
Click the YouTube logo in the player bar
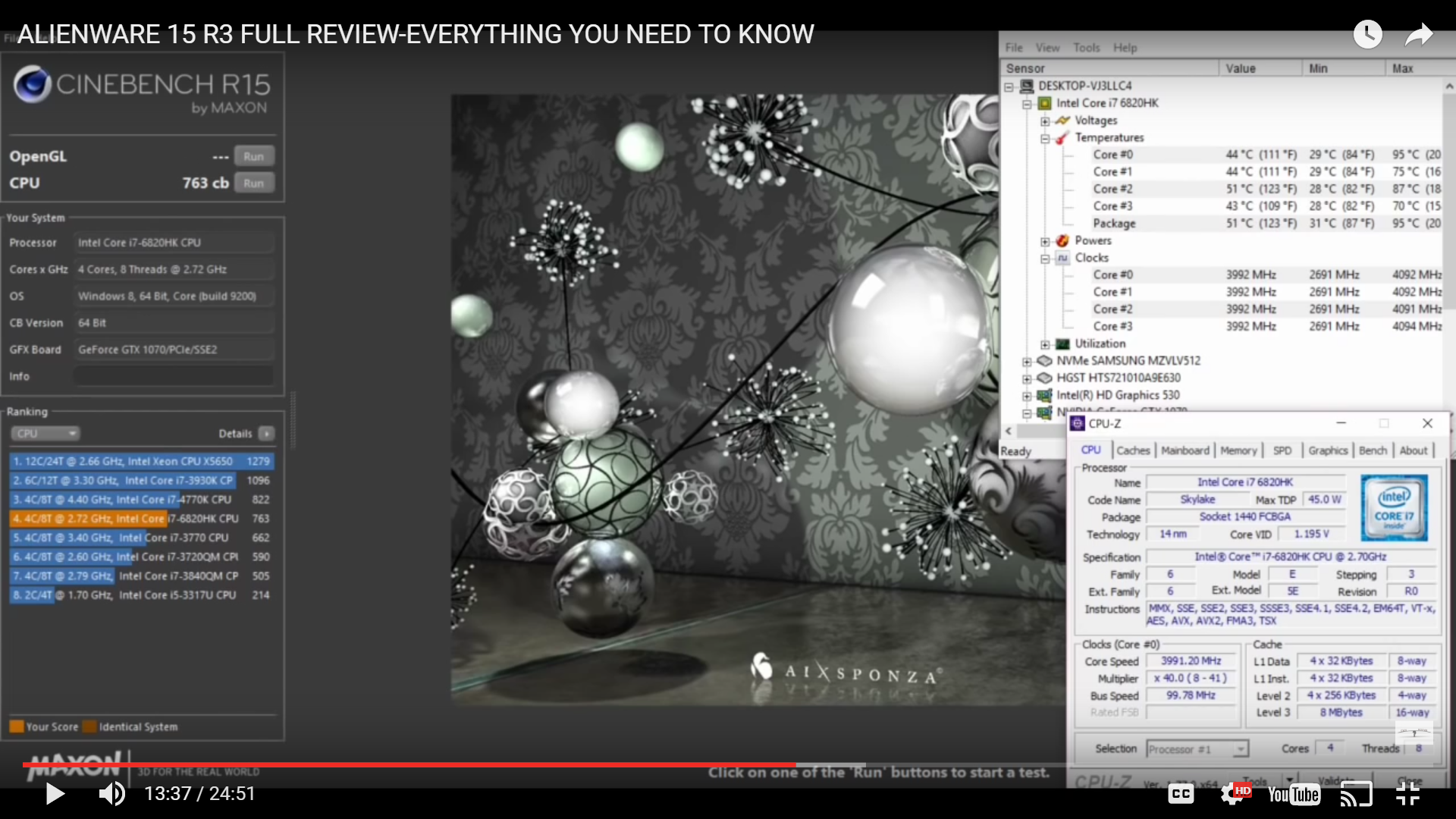click(1294, 794)
